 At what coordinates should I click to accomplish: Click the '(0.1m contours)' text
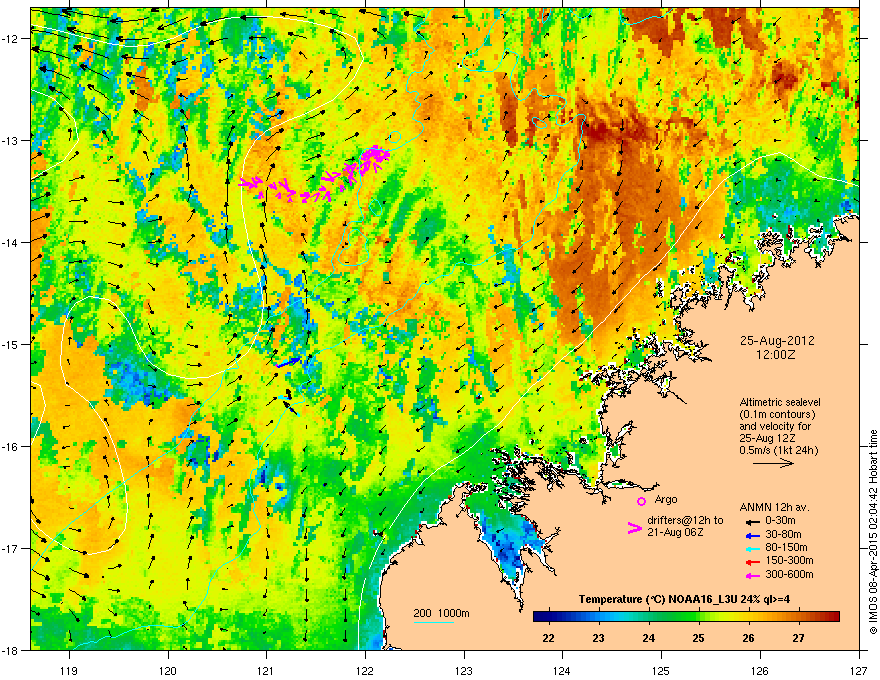(777, 415)
